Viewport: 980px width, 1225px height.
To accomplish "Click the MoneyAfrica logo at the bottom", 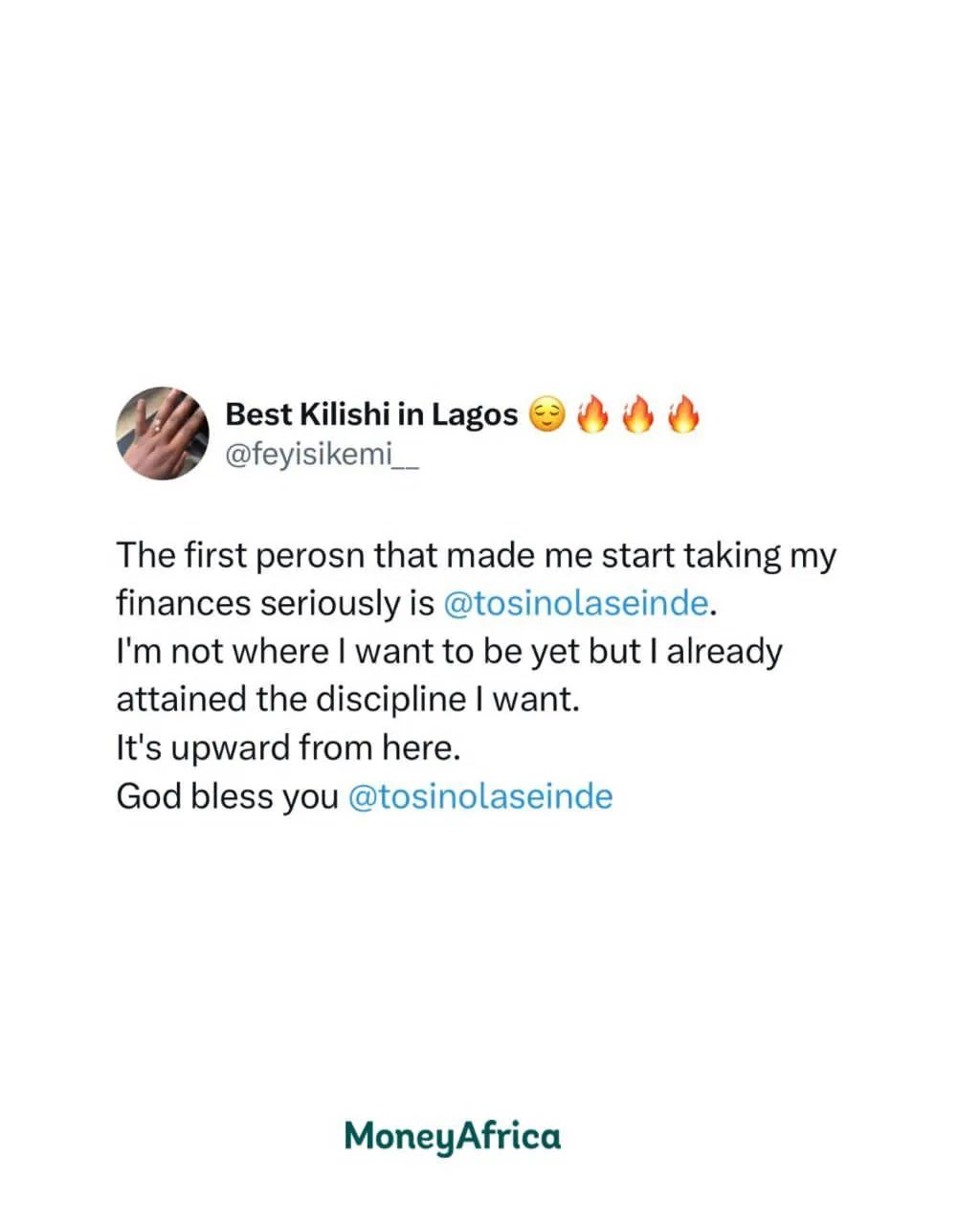I will coord(453,1136).
